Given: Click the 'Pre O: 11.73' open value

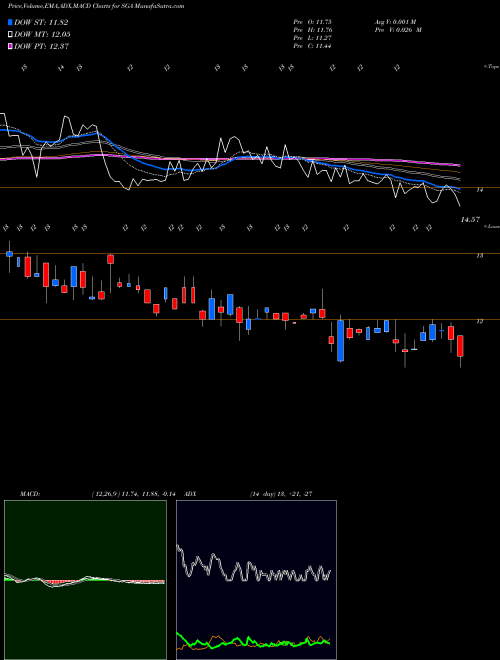Looking at the screenshot, I should (313, 21).
